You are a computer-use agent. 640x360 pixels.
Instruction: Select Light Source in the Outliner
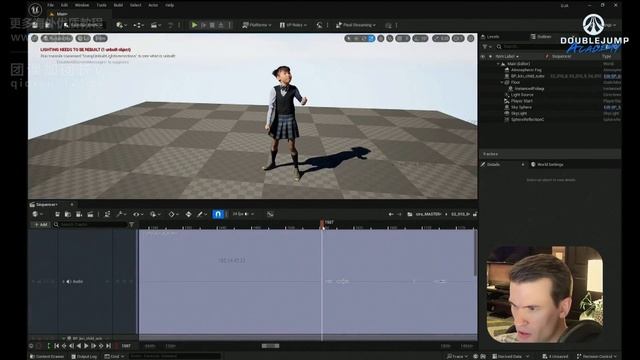click(x=522, y=95)
